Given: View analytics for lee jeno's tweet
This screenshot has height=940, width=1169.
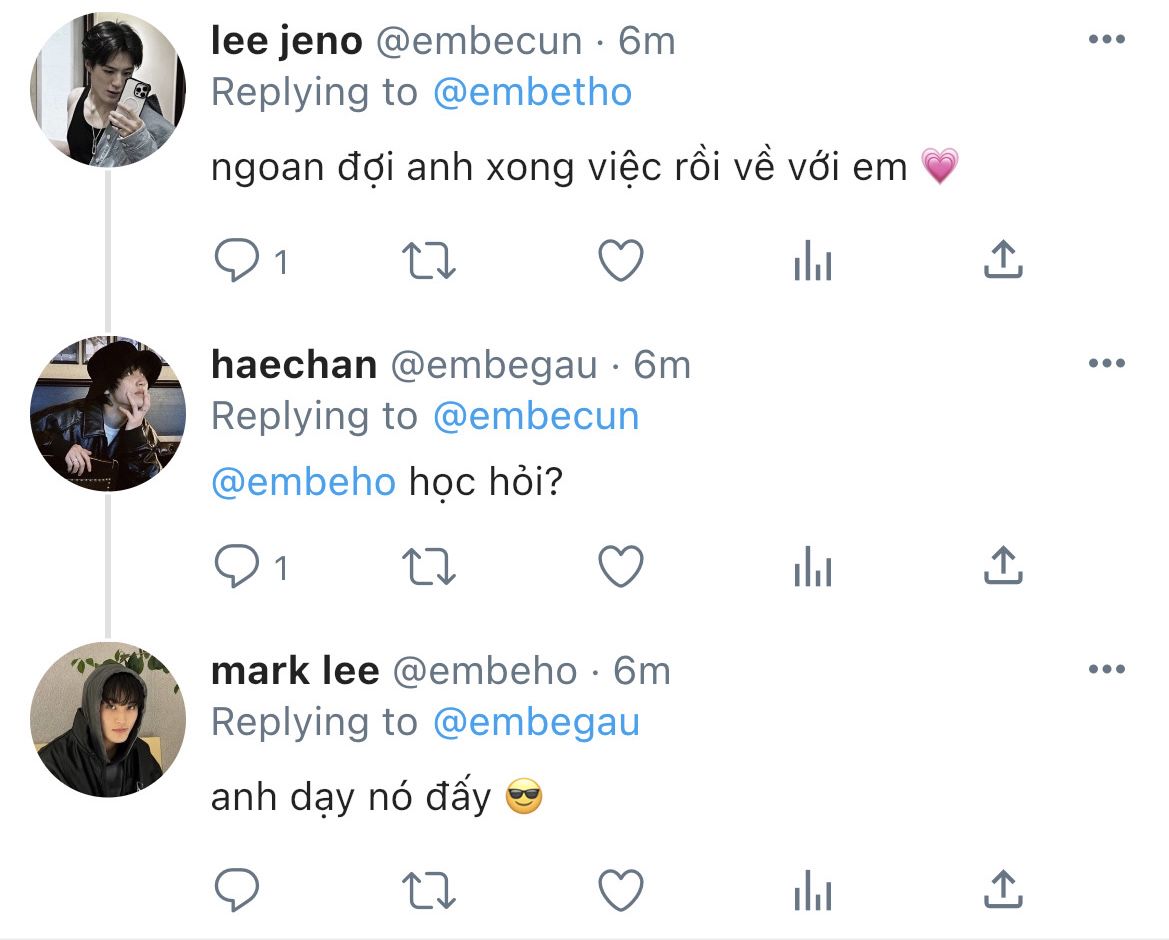Looking at the screenshot, I should click(x=812, y=263).
